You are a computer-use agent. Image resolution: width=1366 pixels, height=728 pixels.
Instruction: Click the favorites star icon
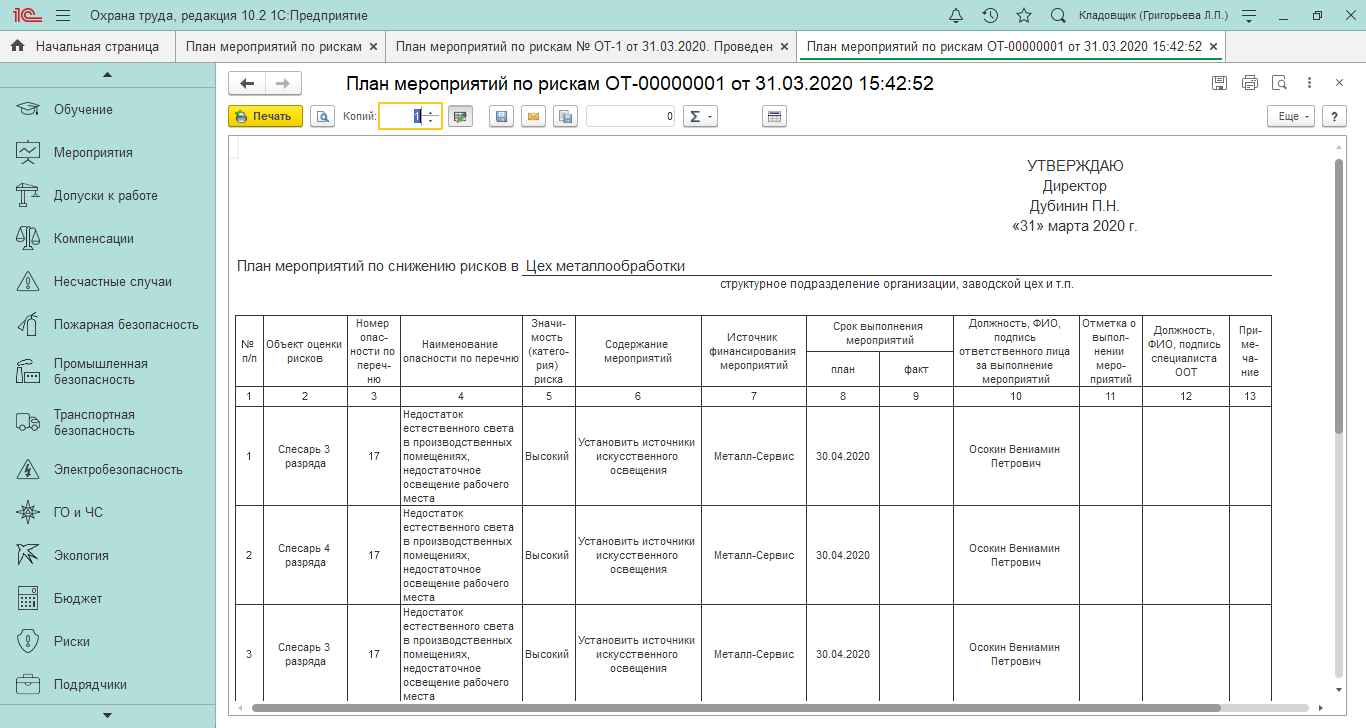[1024, 16]
